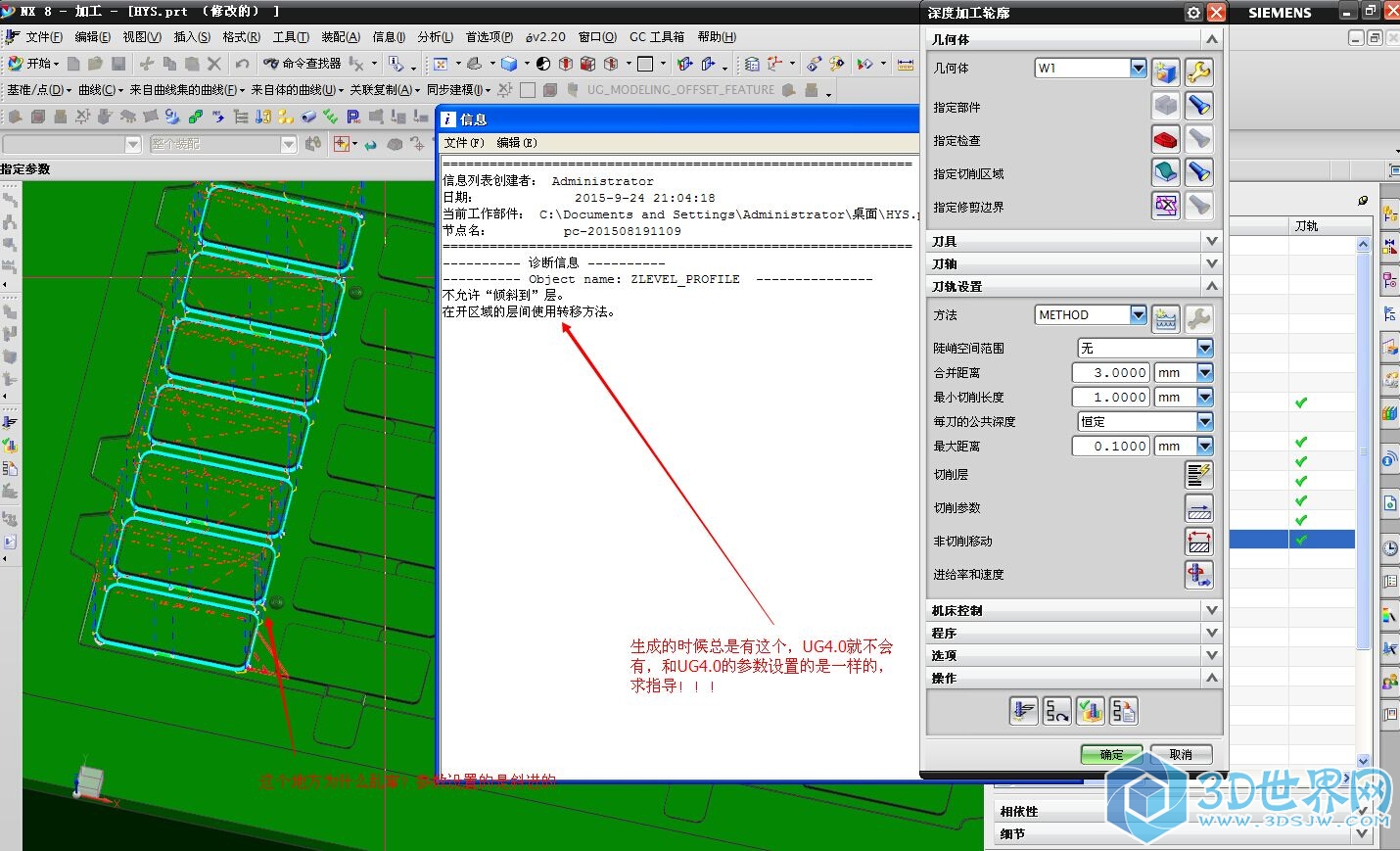Open 文件(F) menu in main menu bar

(44, 37)
